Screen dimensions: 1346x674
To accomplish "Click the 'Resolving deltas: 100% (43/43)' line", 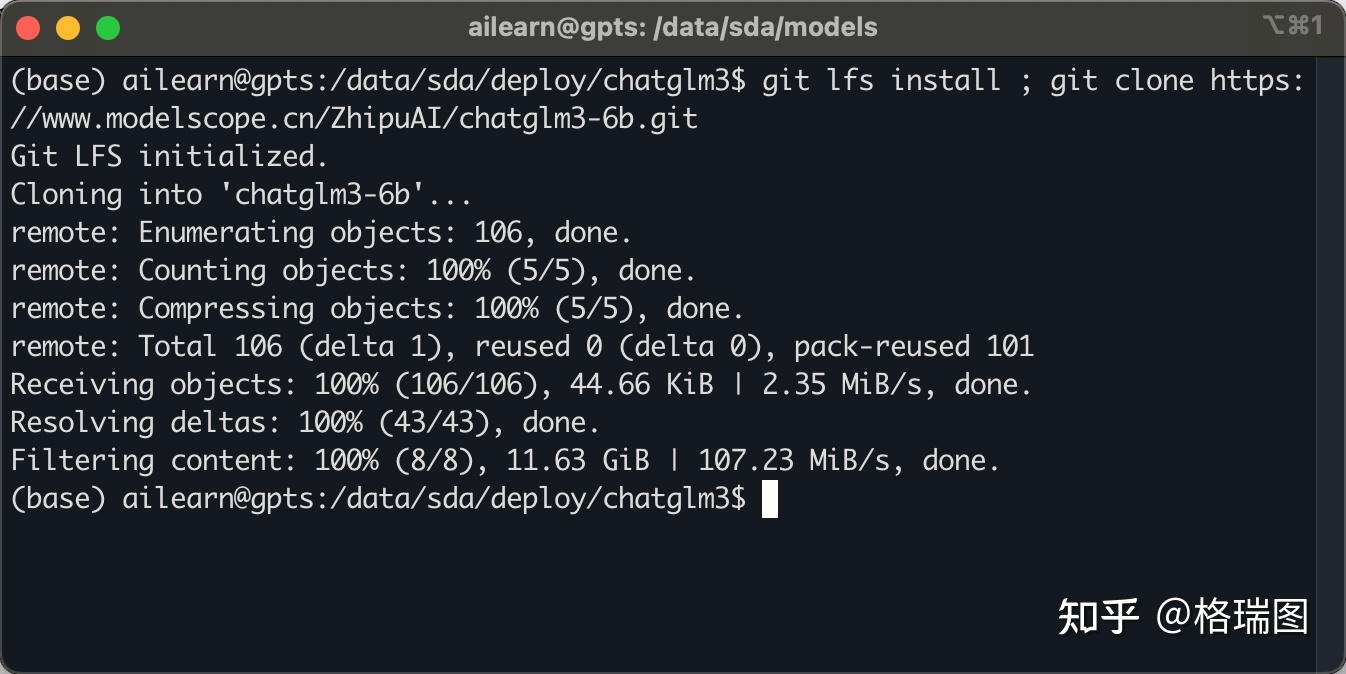I will 305,423.
